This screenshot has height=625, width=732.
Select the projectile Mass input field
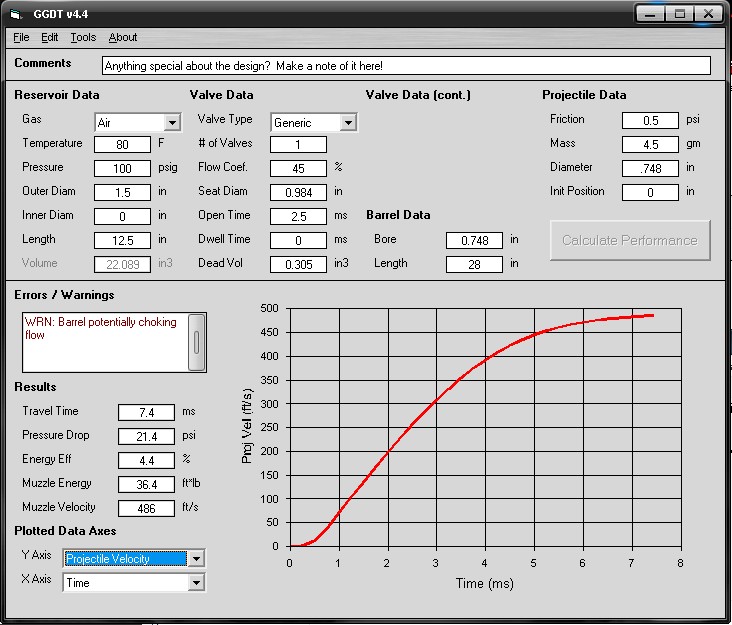coord(650,144)
